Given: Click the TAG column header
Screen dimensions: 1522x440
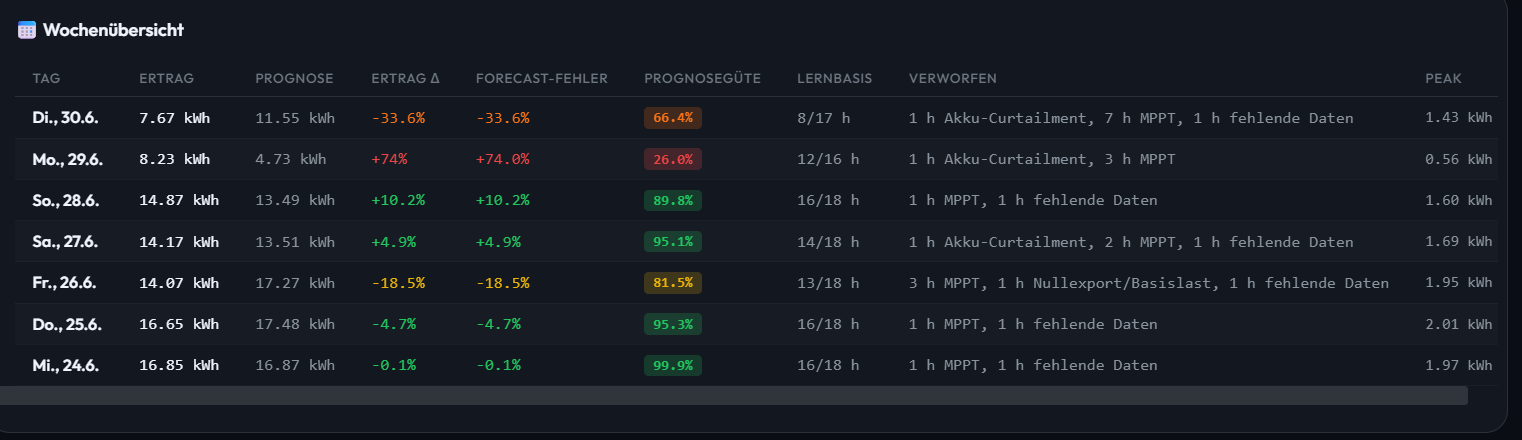Looking at the screenshot, I should (x=46, y=78).
